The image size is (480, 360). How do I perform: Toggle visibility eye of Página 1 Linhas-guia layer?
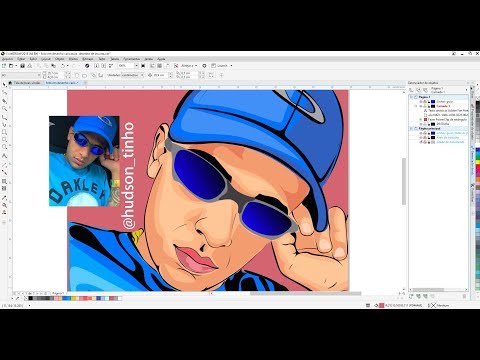point(421,102)
